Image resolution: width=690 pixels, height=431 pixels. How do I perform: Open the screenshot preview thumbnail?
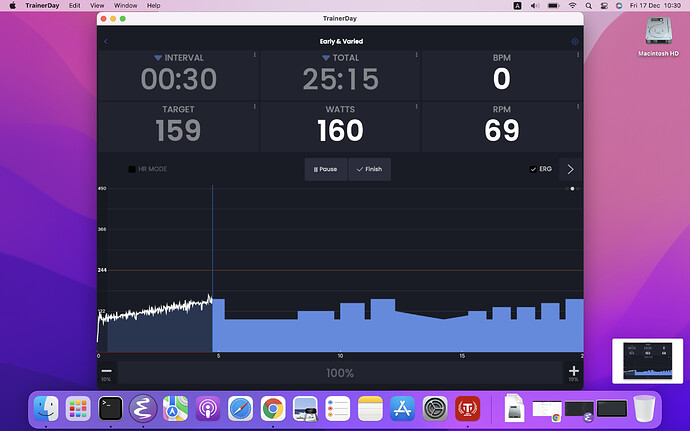(647, 361)
